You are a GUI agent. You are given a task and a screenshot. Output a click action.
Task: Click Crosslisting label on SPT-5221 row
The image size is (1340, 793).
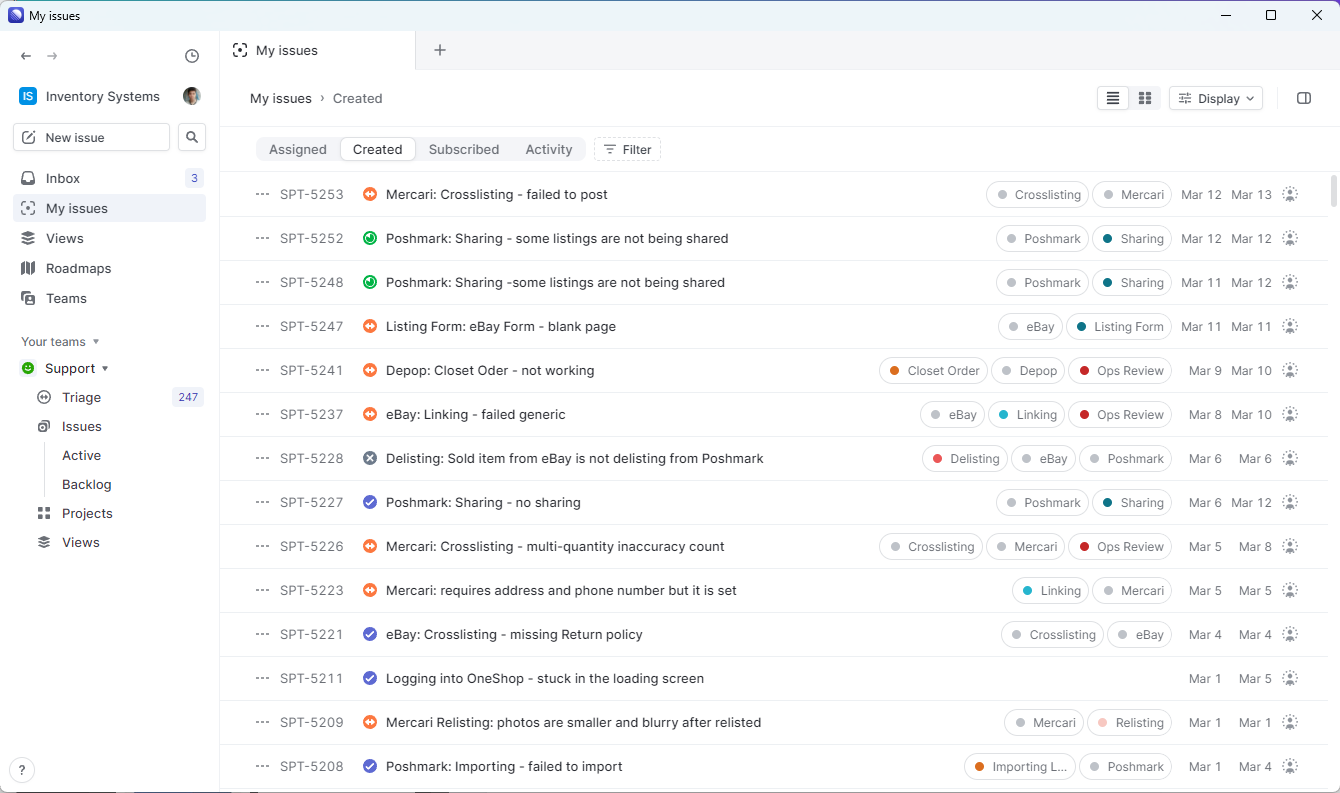[x=1052, y=635]
